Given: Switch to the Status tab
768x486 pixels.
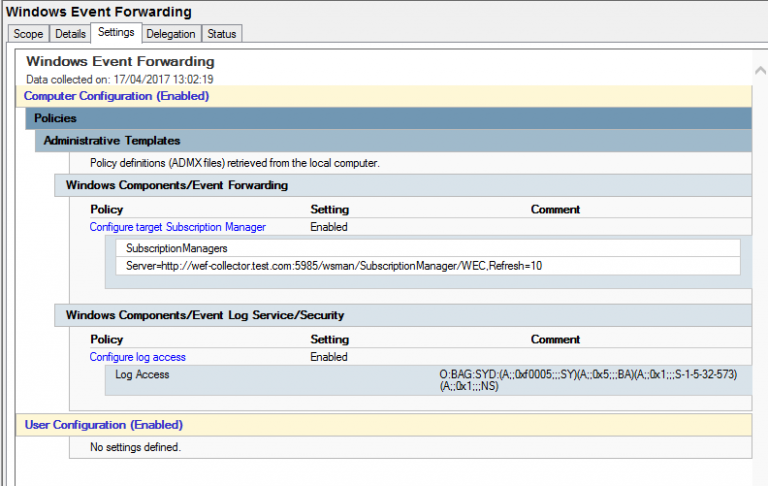Looking at the screenshot, I should (x=221, y=34).
